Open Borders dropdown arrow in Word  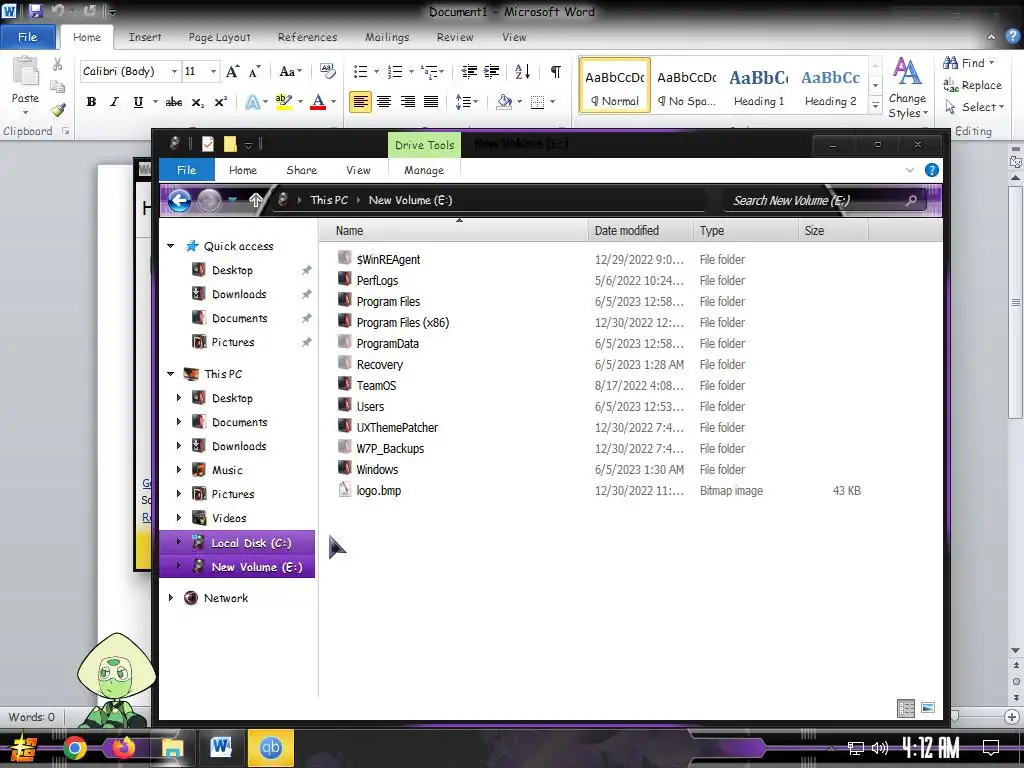552,102
